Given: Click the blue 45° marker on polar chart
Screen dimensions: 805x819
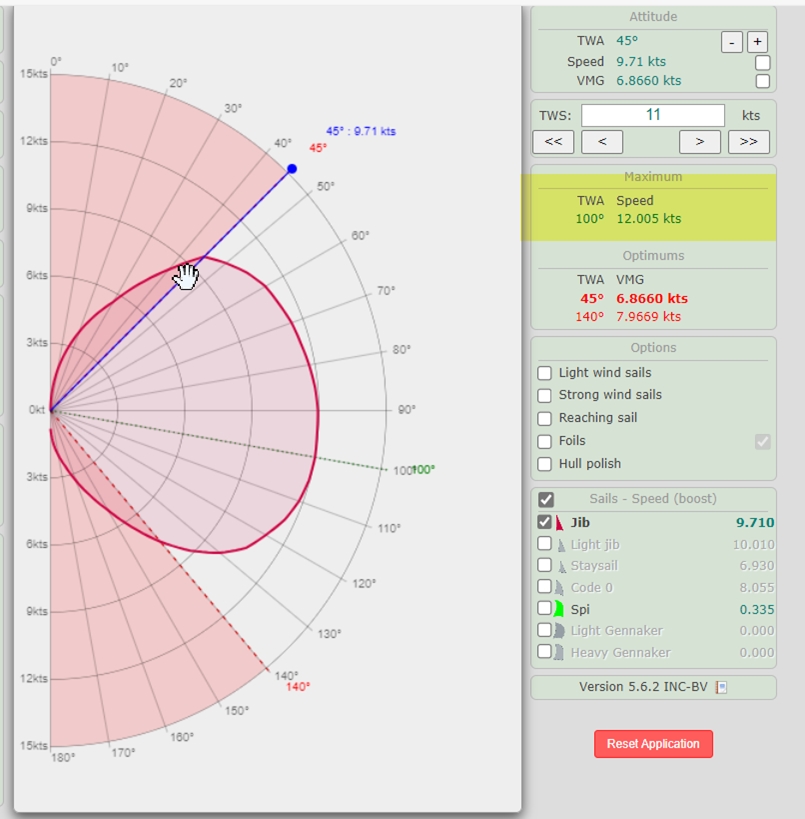Looking at the screenshot, I should click(x=292, y=169).
